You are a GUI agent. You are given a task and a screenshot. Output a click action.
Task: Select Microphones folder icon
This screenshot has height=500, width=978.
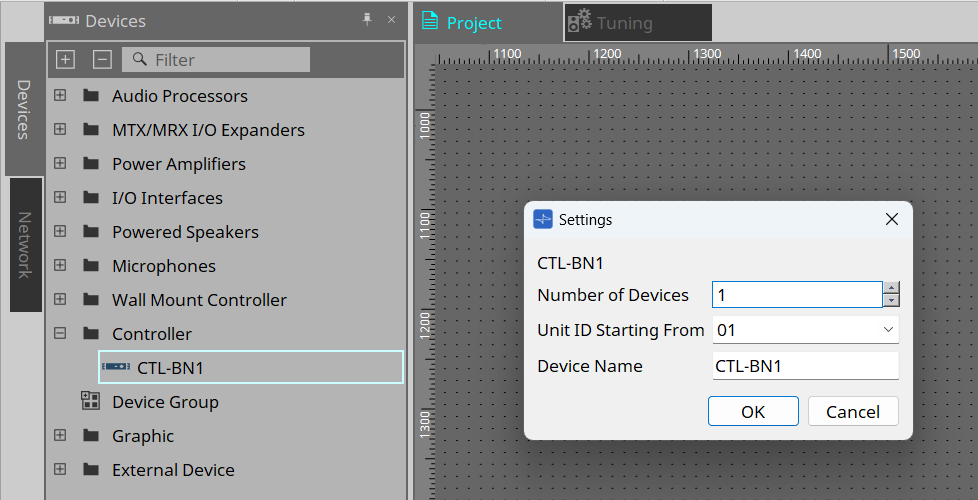point(91,265)
